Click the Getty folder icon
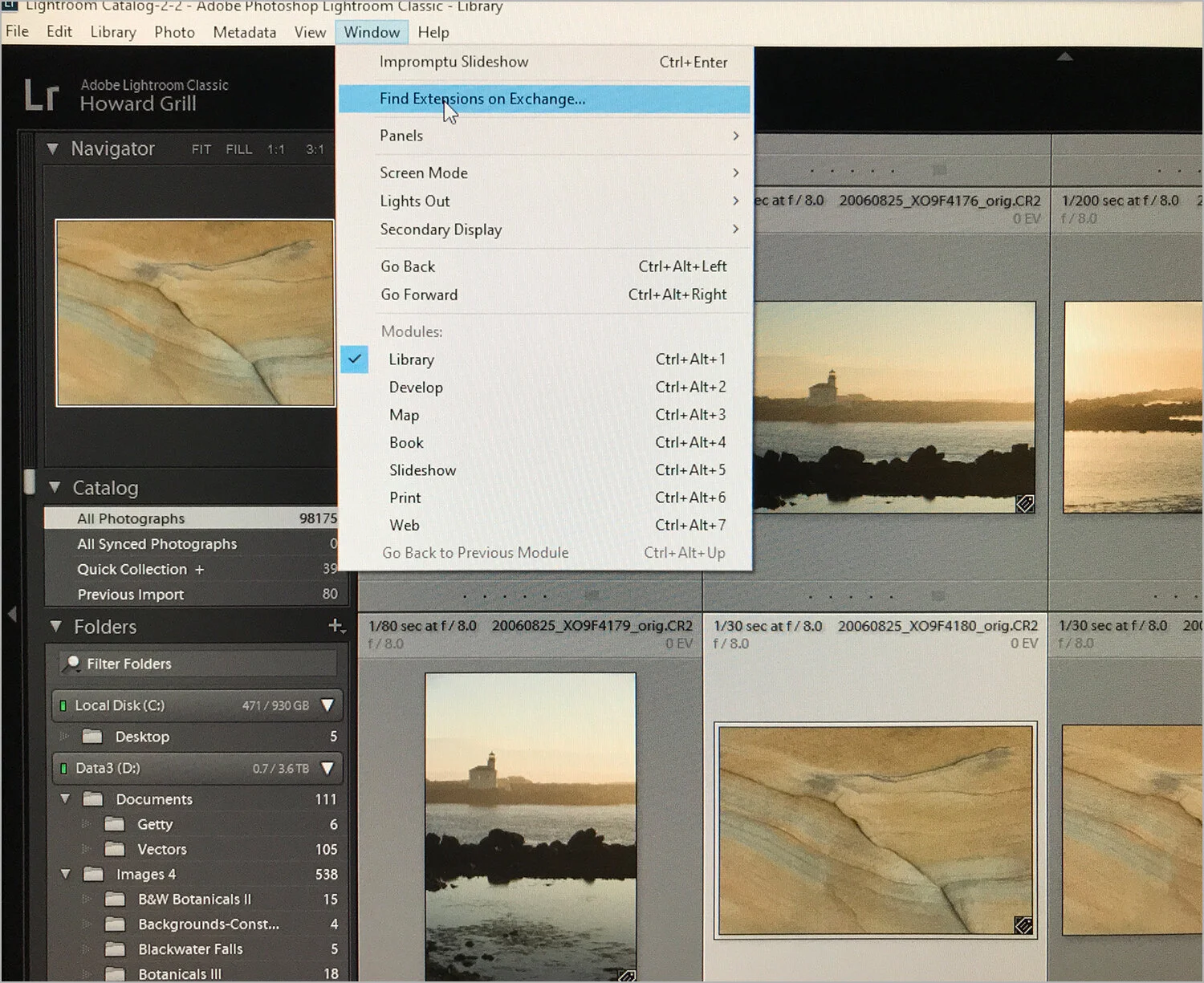 pos(115,824)
